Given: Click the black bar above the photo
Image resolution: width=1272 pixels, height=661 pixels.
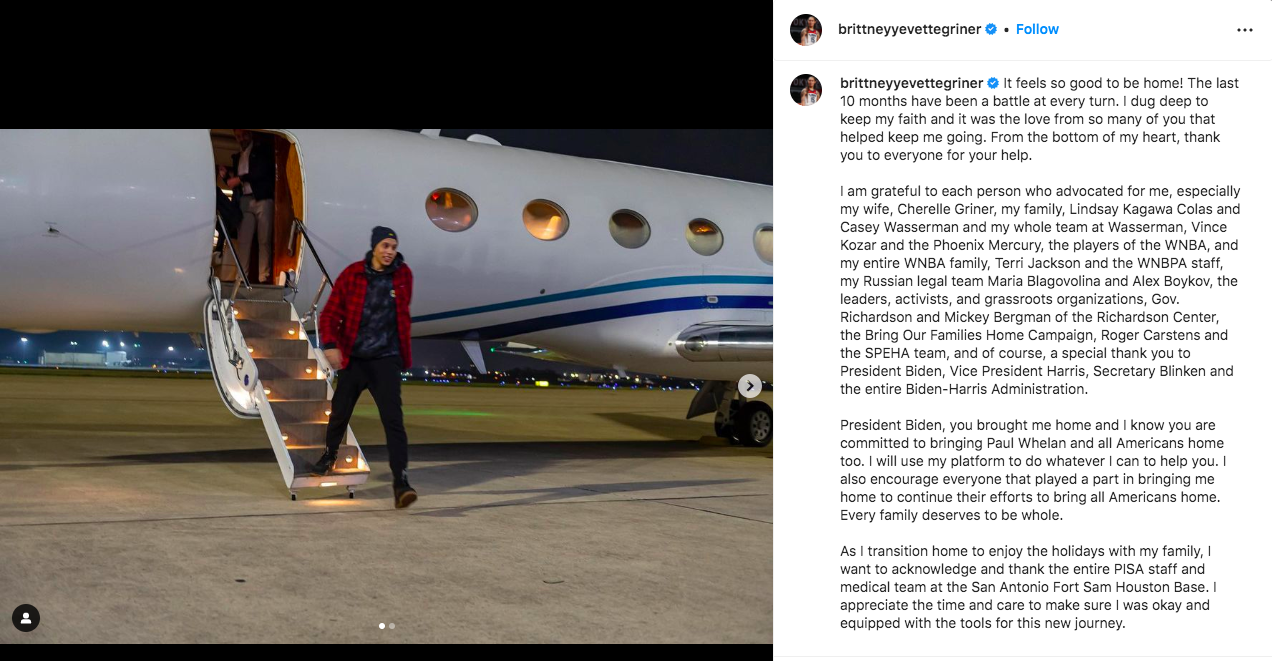Looking at the screenshot, I should point(386,64).
